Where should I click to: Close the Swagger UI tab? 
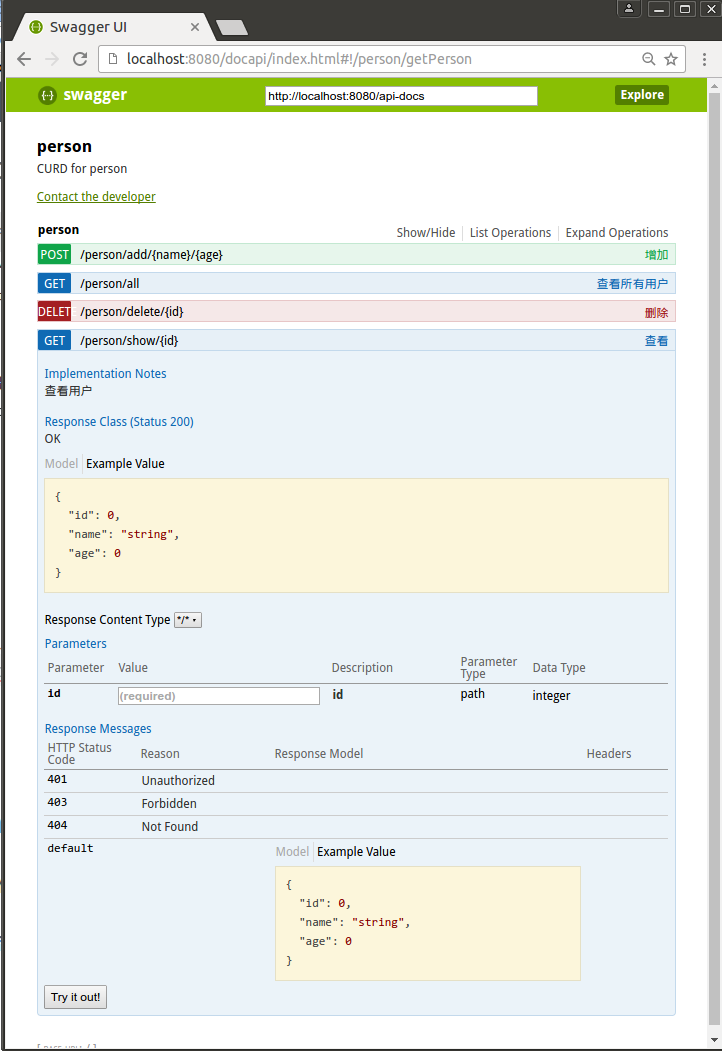(x=194, y=27)
